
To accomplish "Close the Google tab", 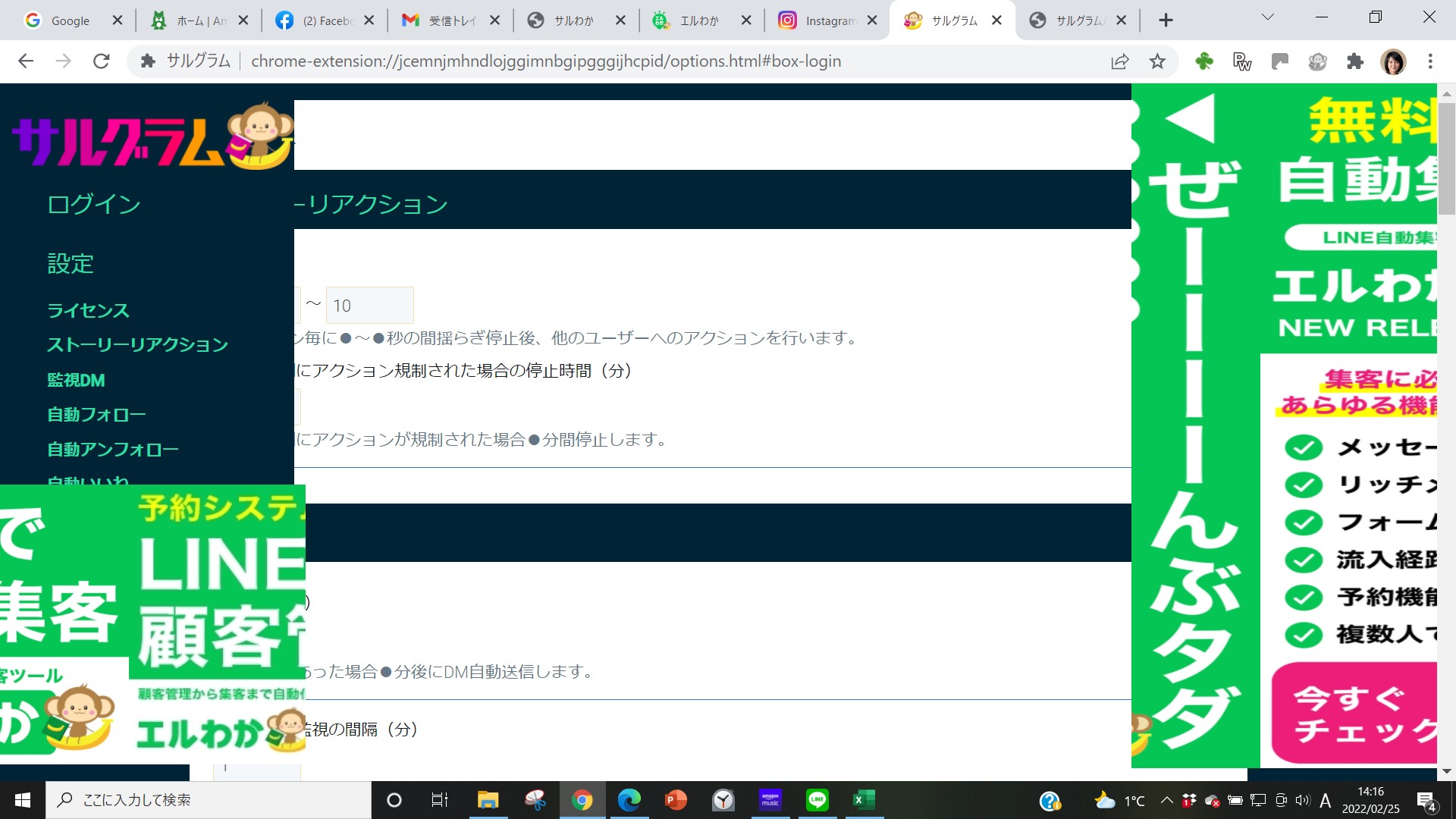I will coord(118,20).
